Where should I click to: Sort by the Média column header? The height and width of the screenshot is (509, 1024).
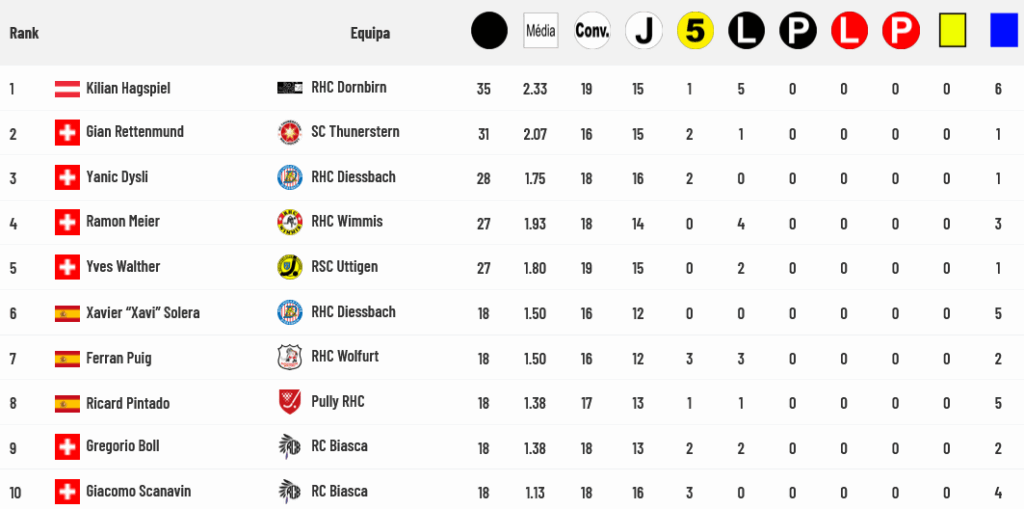540,31
